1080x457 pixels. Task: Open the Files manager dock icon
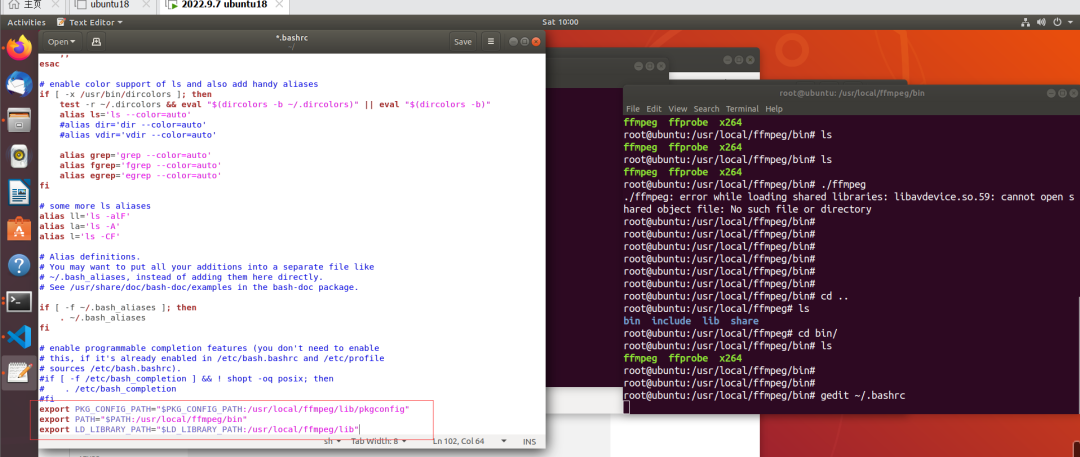[x=18, y=121]
